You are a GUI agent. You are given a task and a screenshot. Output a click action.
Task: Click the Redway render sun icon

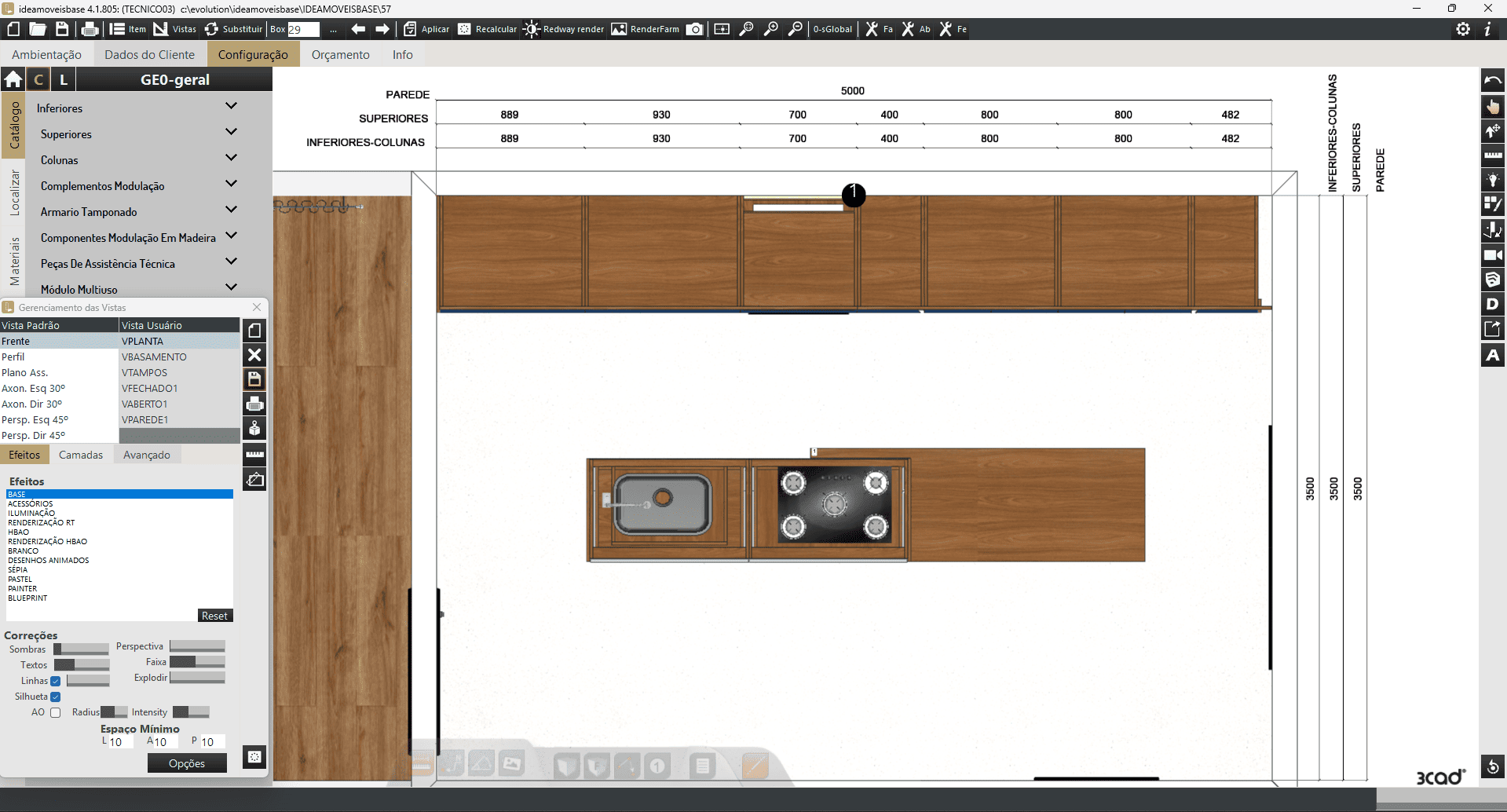click(x=532, y=29)
